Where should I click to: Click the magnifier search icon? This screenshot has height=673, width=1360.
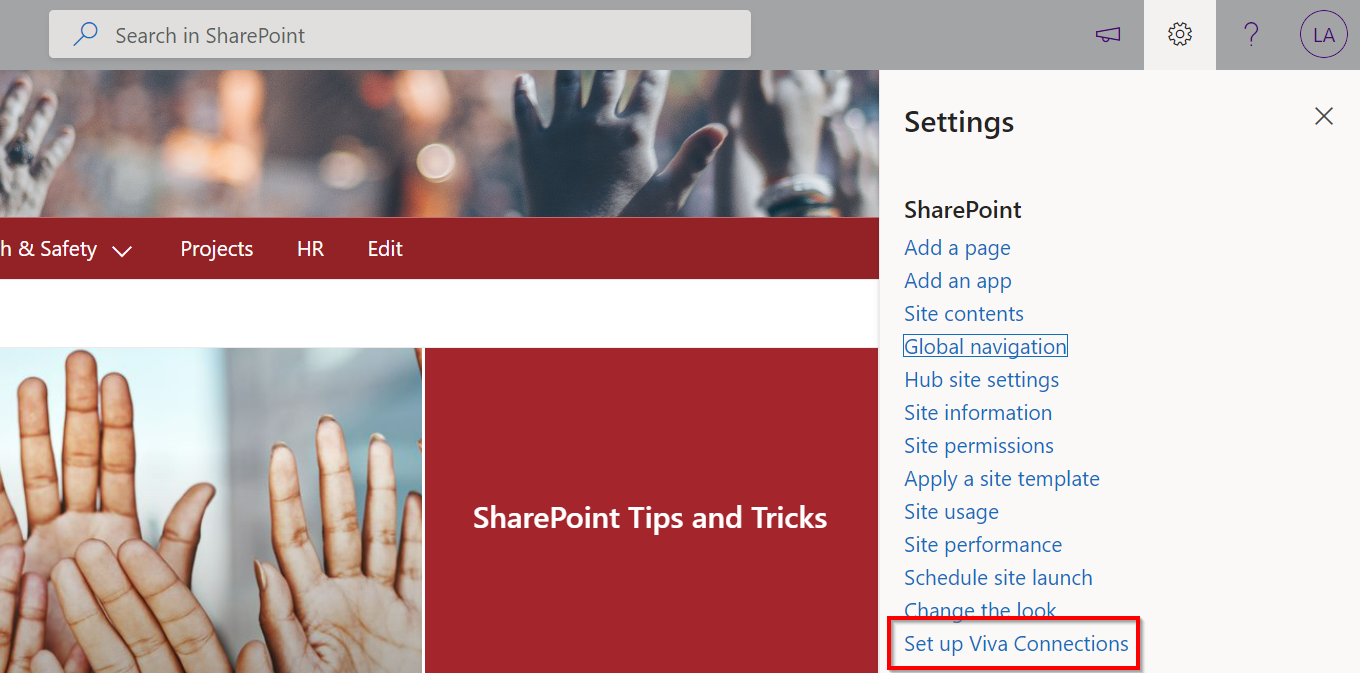(86, 35)
